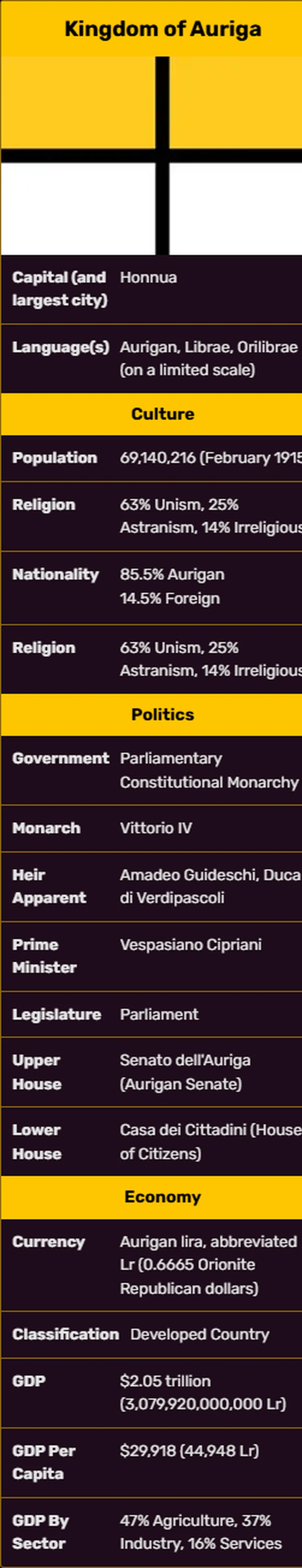Click the GDP Per Capita label
This screenshot has width=302, height=1568.
tap(44, 1462)
